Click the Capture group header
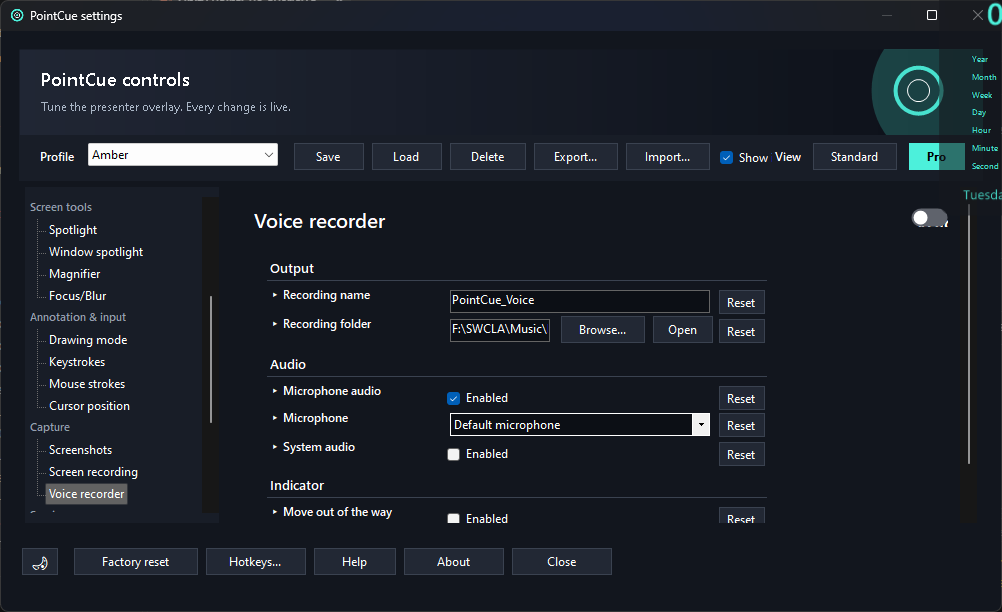 point(50,427)
